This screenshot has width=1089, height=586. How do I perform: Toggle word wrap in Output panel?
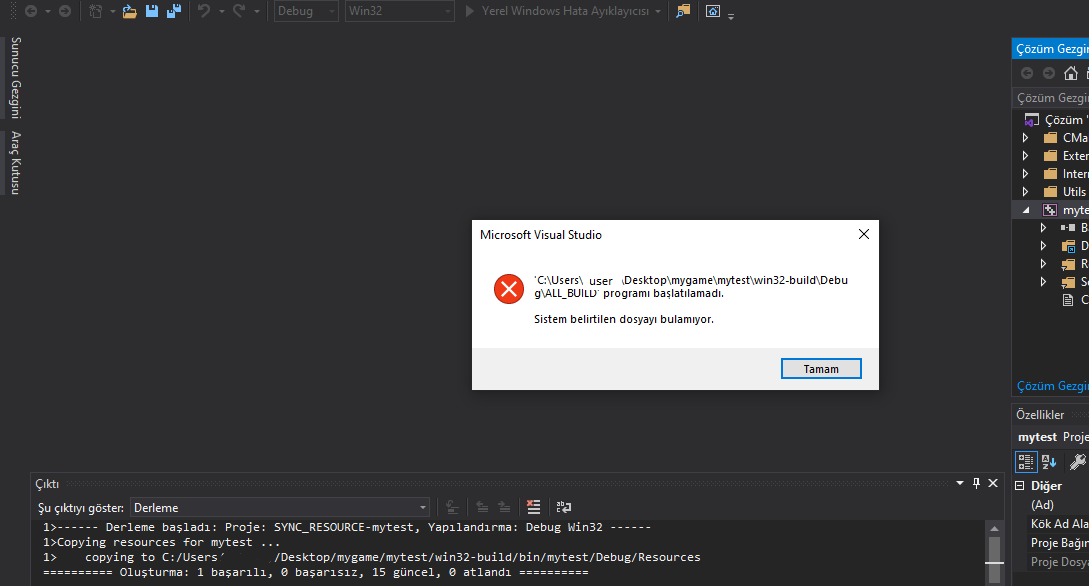[564, 507]
